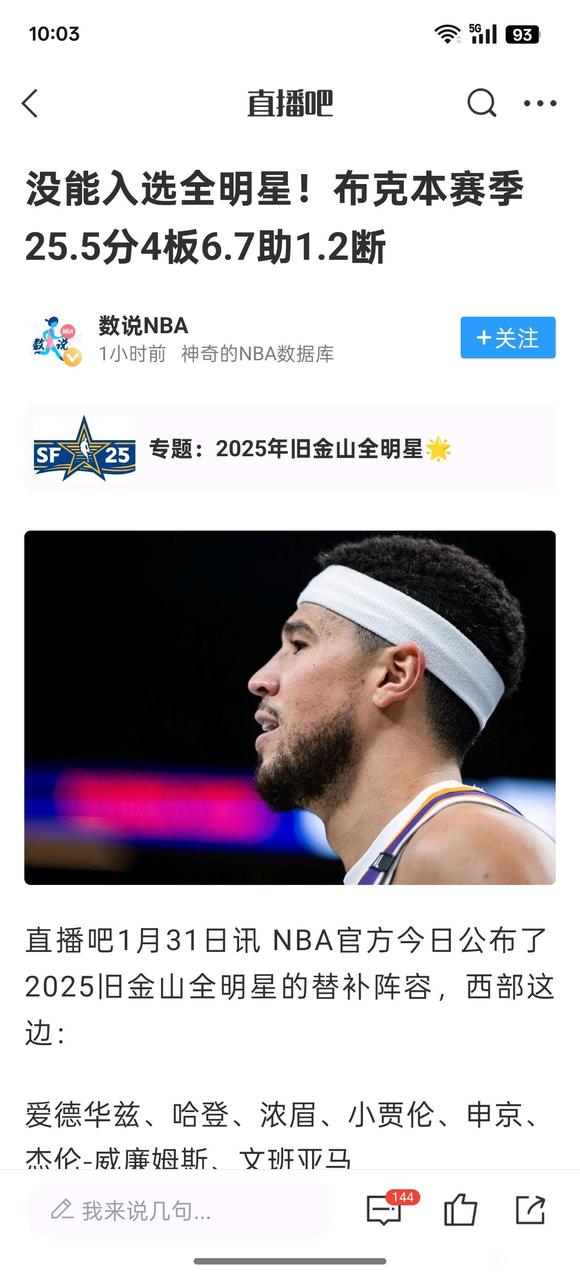Go back using the top-left arrow
580x1276 pixels.
pyautogui.click(x=30, y=103)
